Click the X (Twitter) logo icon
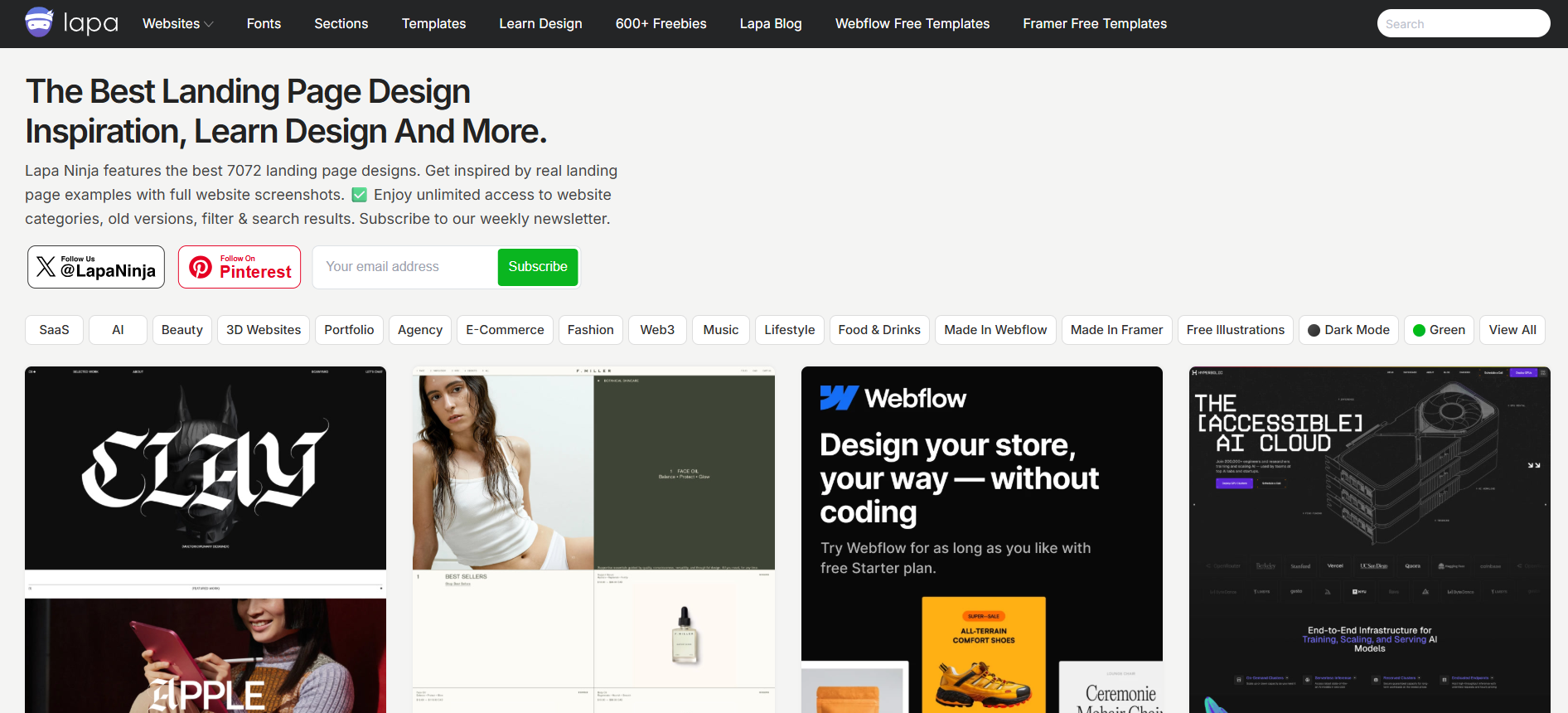This screenshot has width=1568, height=713. (46, 266)
